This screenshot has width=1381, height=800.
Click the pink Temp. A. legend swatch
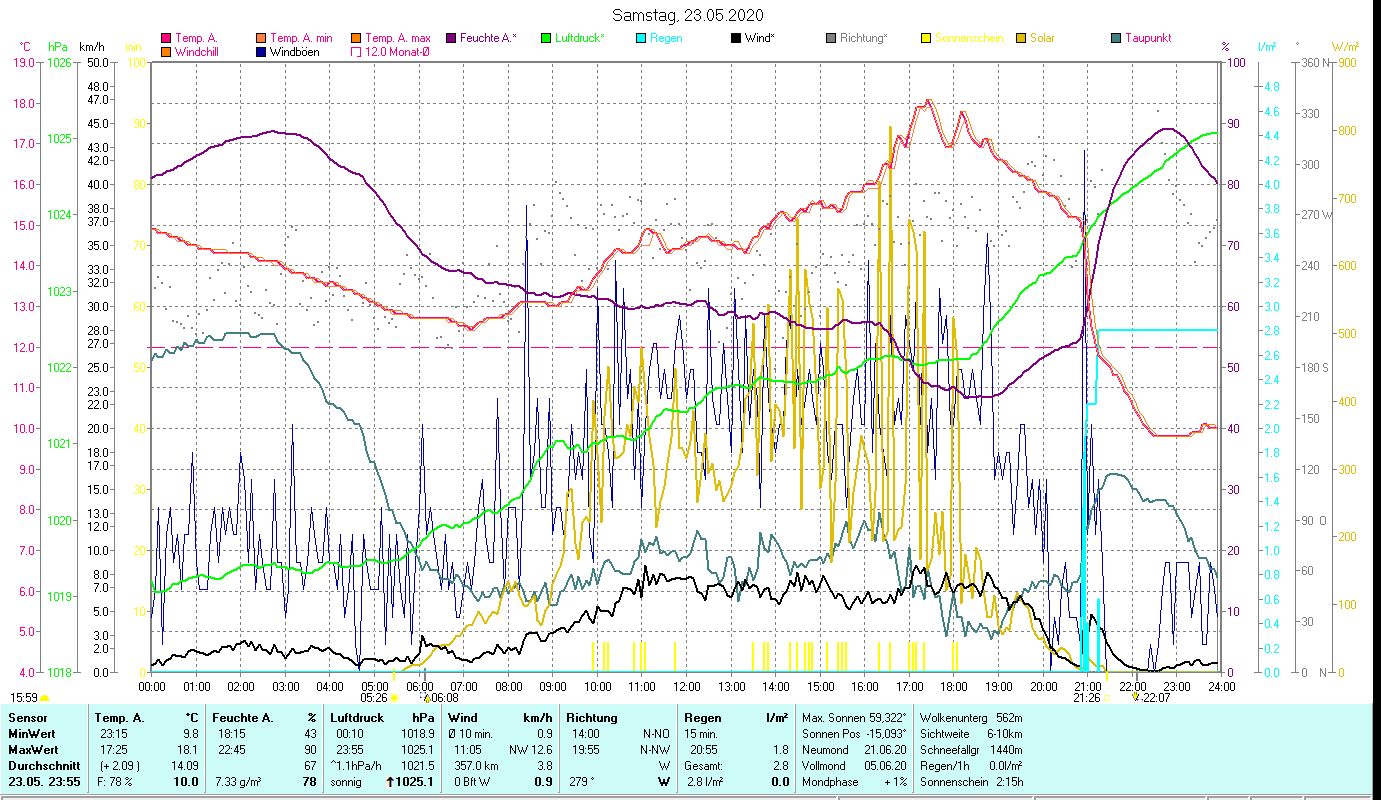[166, 38]
